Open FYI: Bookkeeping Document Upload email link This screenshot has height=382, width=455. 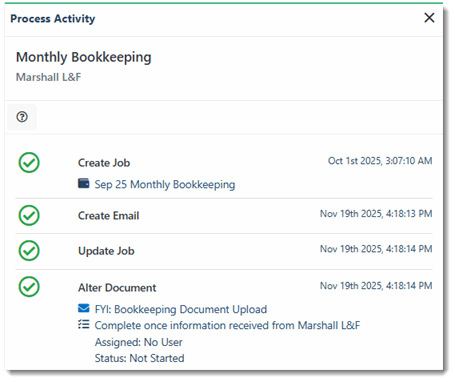[x=181, y=309]
